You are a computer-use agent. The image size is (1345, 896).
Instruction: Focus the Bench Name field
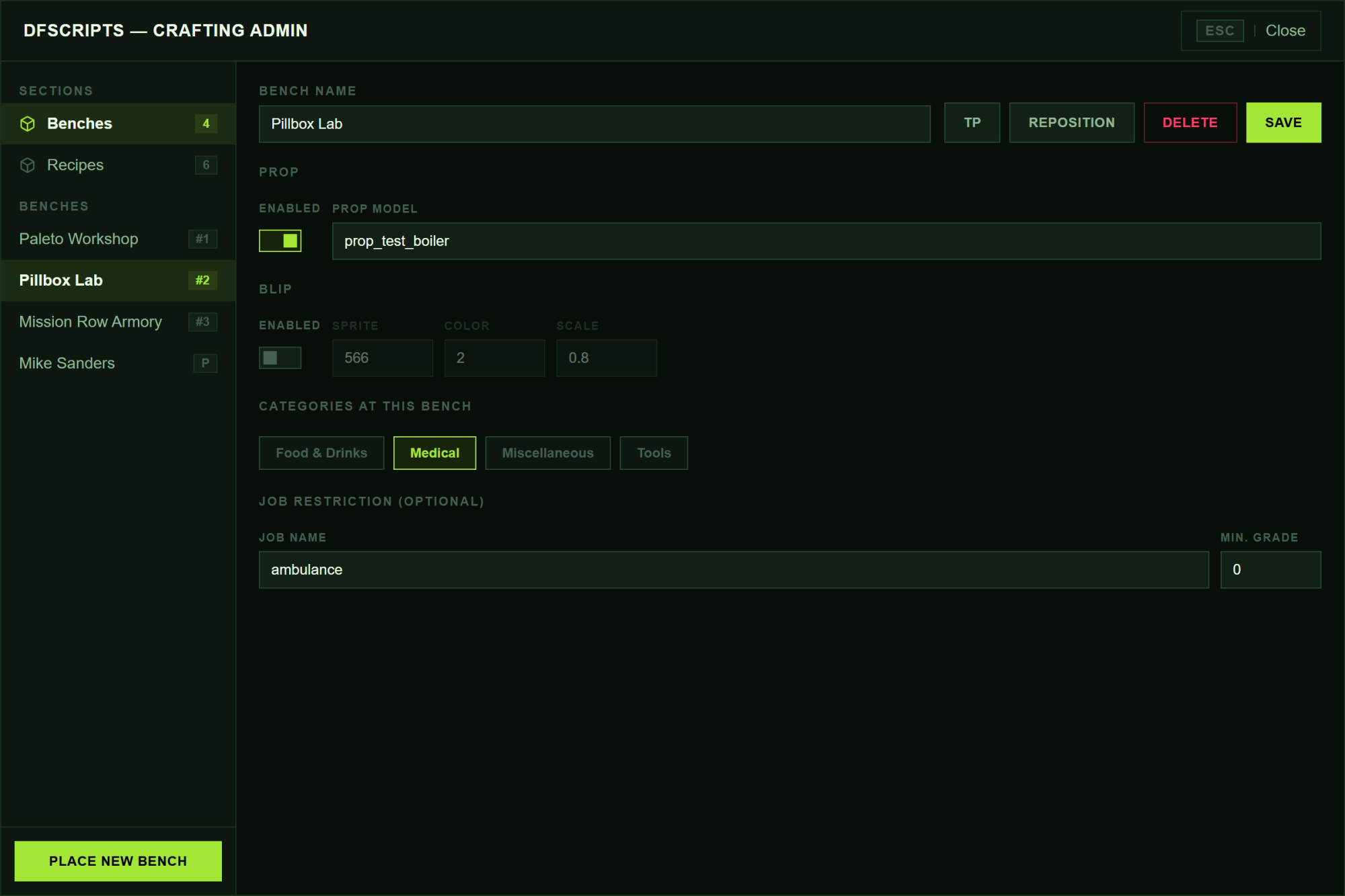click(594, 124)
